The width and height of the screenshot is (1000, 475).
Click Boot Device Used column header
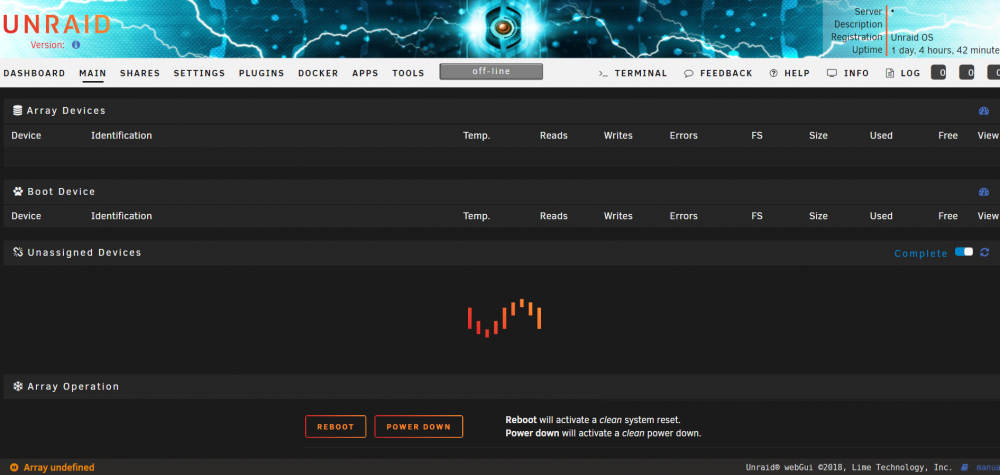881,216
